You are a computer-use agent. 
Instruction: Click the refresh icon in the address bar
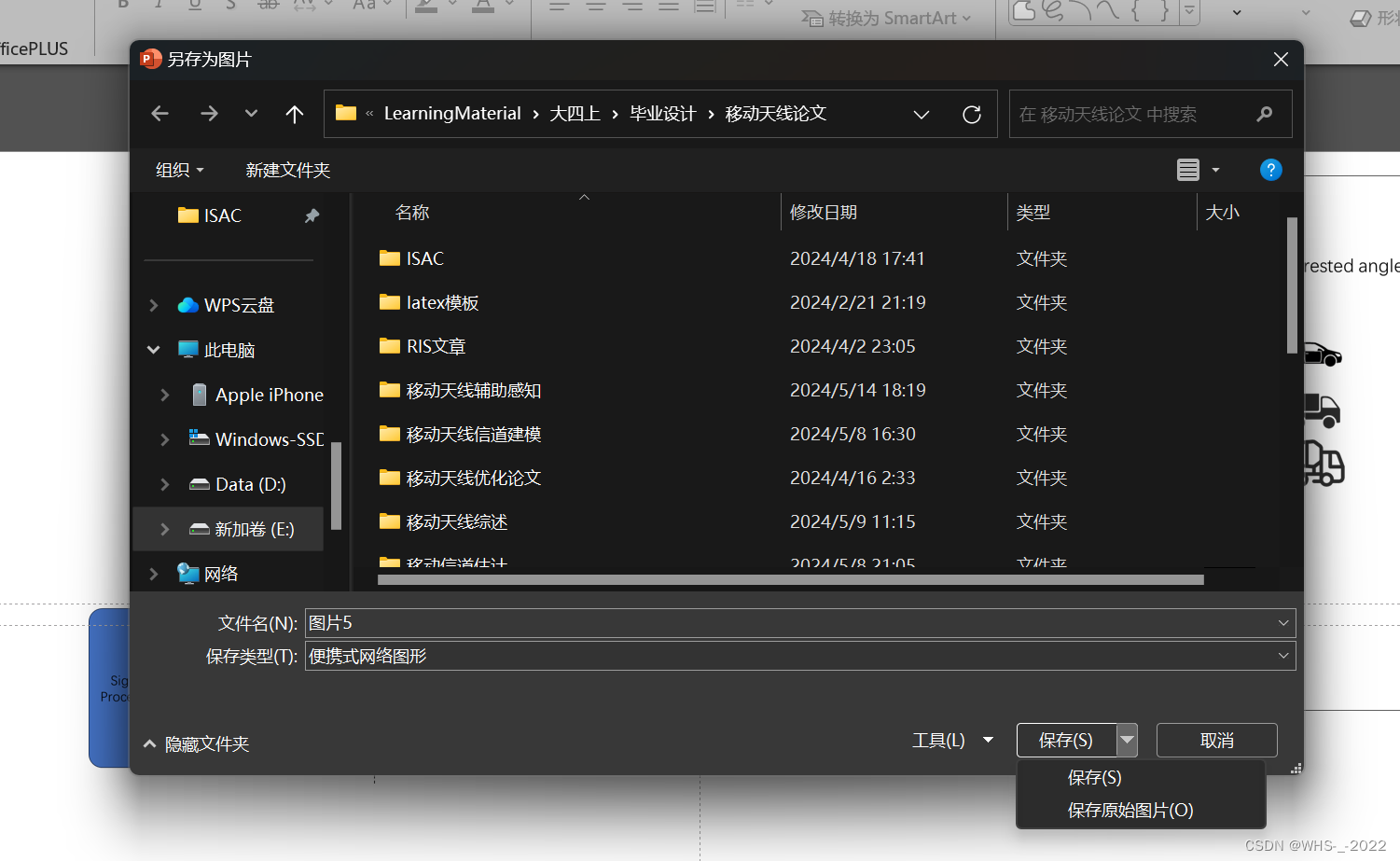tap(972, 113)
